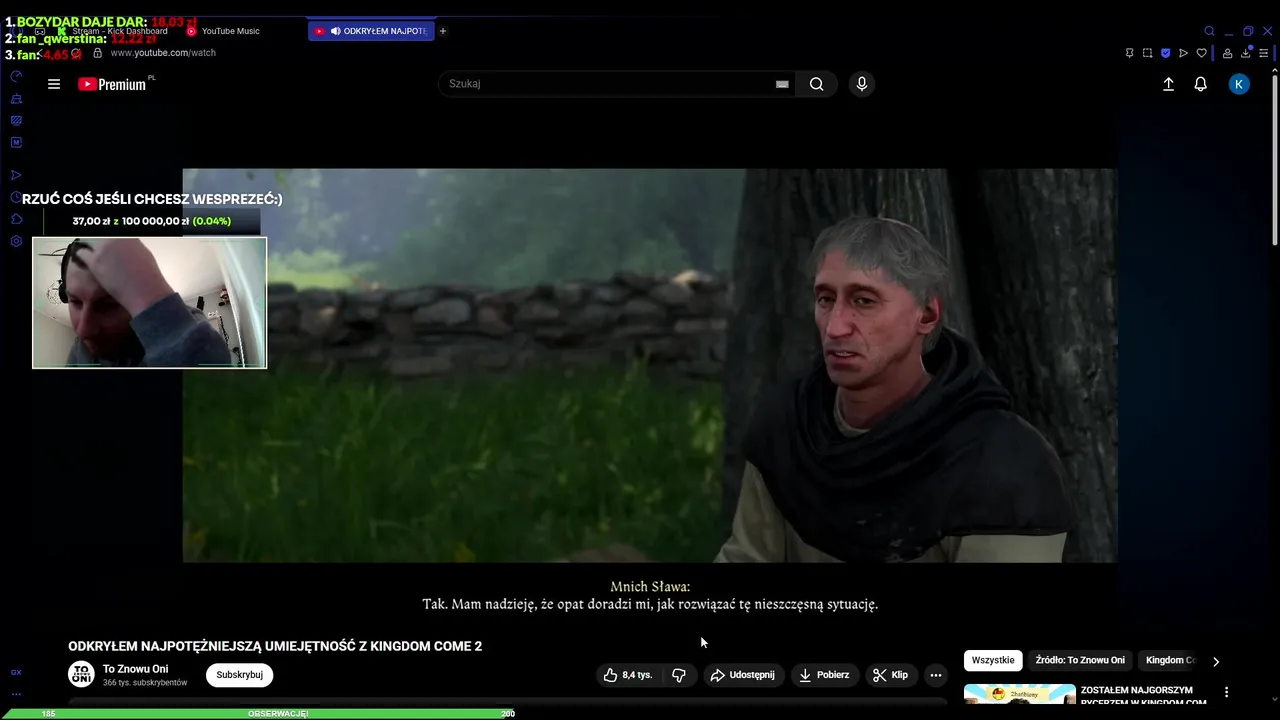Open the YouTube hamburger guide menu

[x=54, y=84]
